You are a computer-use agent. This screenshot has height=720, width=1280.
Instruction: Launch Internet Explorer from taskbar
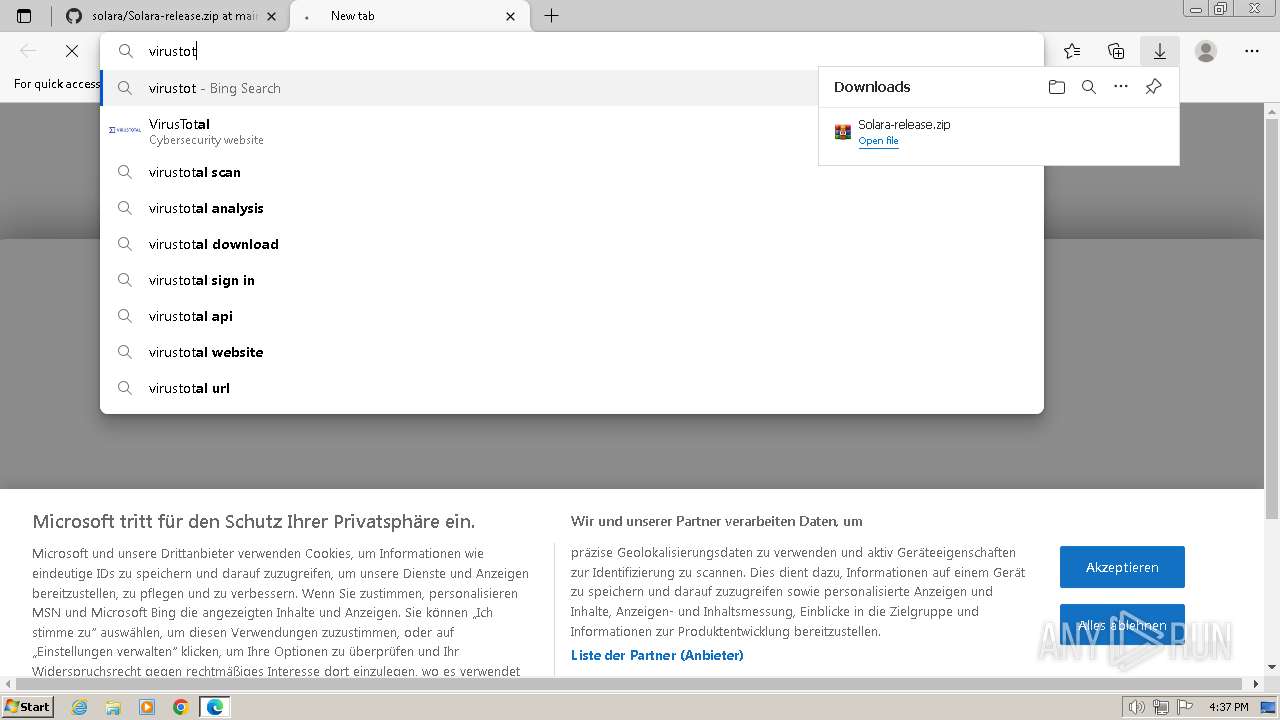pos(80,707)
